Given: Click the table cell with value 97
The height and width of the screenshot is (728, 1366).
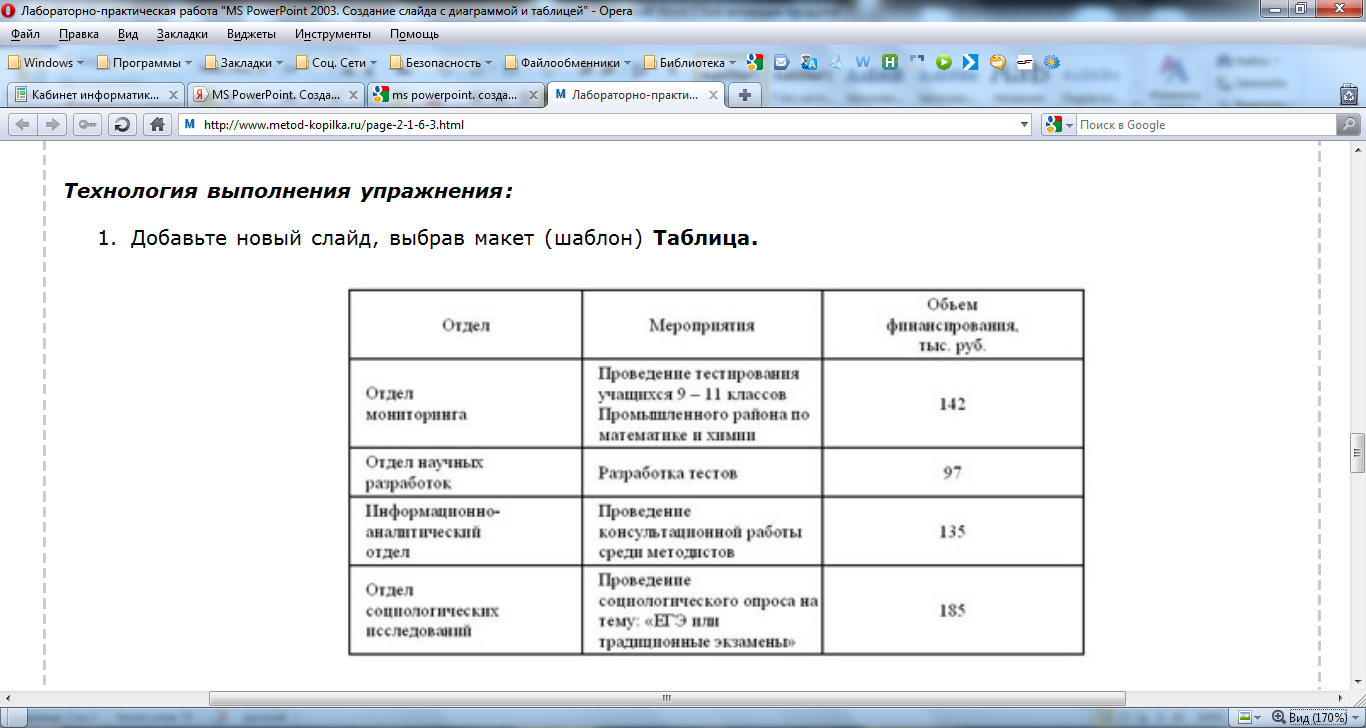Looking at the screenshot, I should (x=952, y=472).
